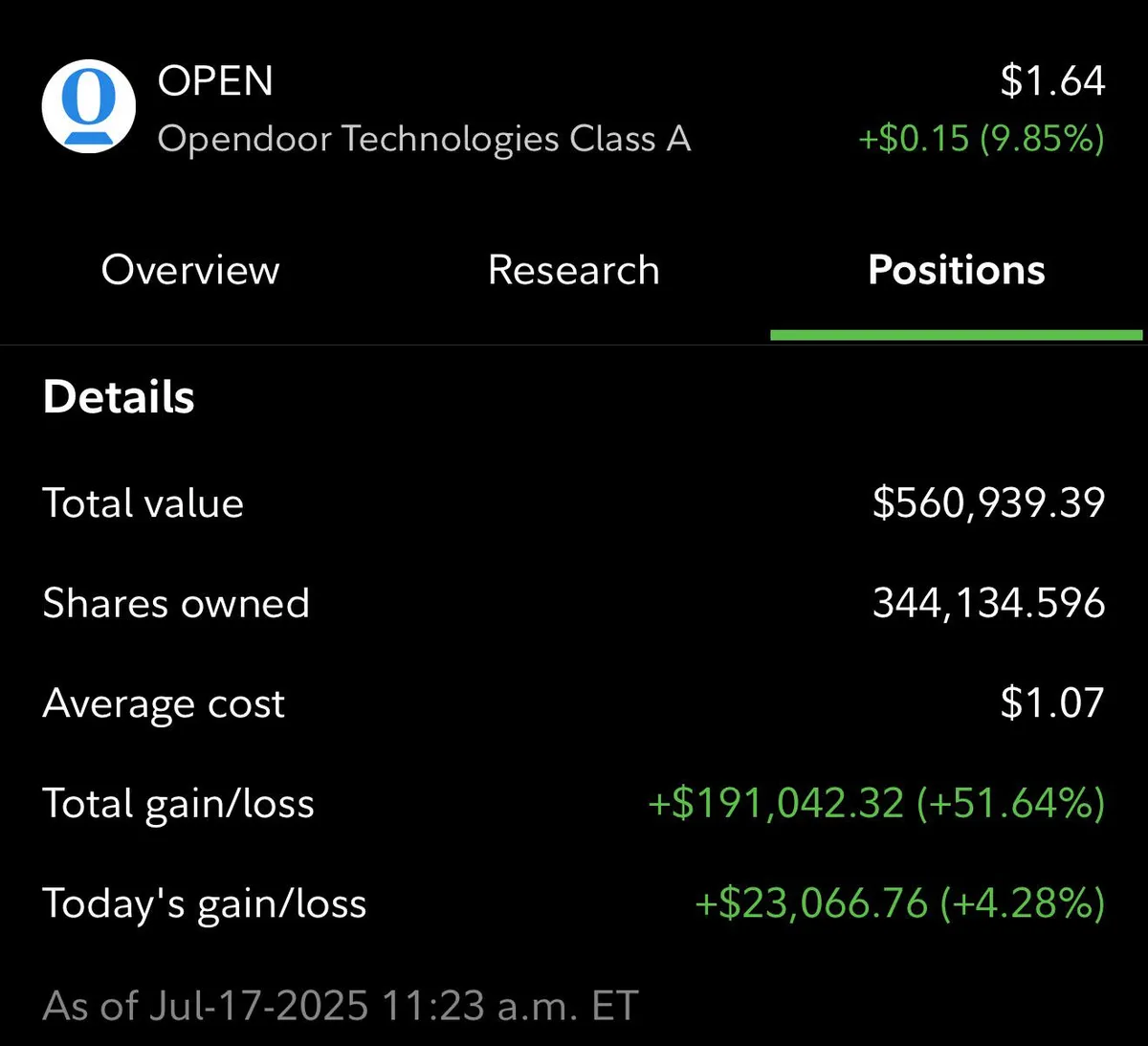This screenshot has width=1148, height=1046.
Task: Select the Opendoor Technologies Class A name
Action: [x=424, y=140]
